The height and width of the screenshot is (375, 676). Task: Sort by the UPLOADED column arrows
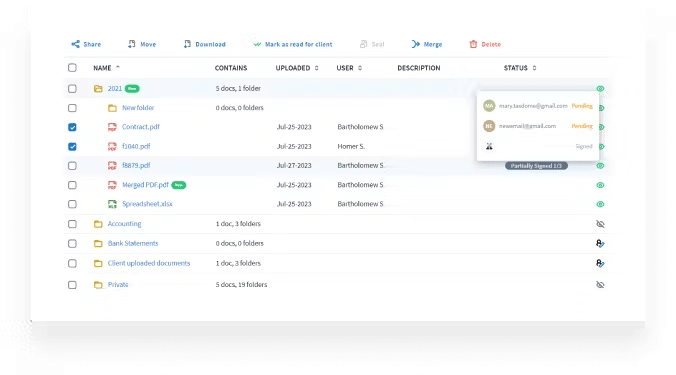316,68
